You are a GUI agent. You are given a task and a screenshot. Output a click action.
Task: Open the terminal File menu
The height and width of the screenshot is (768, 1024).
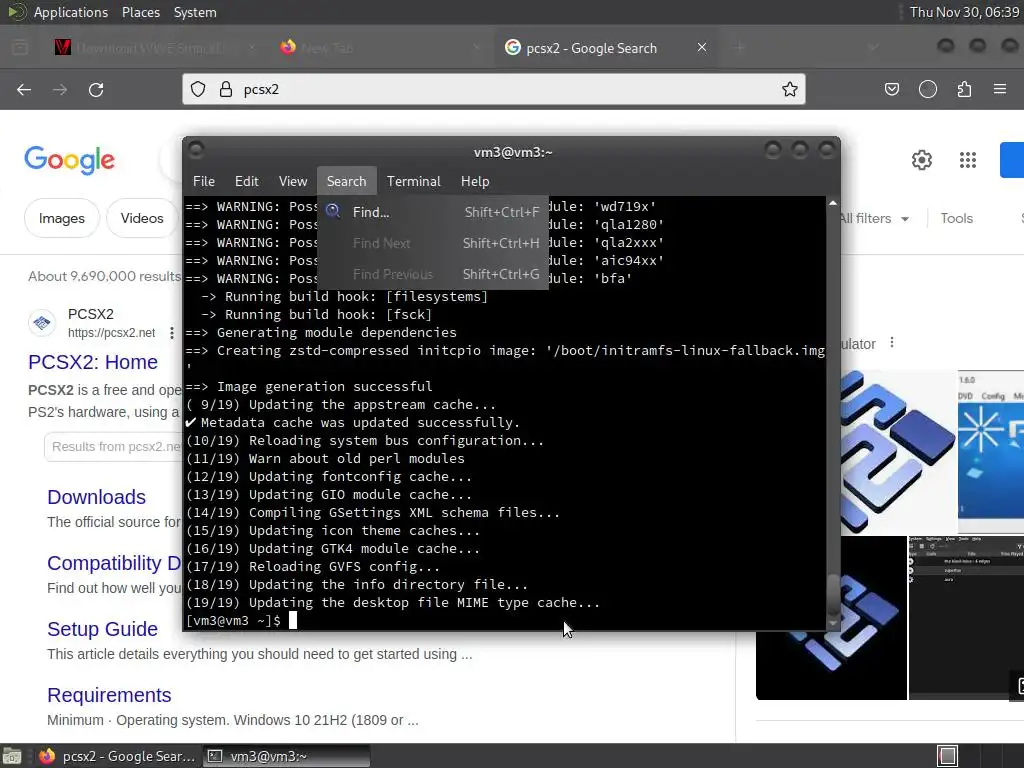pos(204,182)
